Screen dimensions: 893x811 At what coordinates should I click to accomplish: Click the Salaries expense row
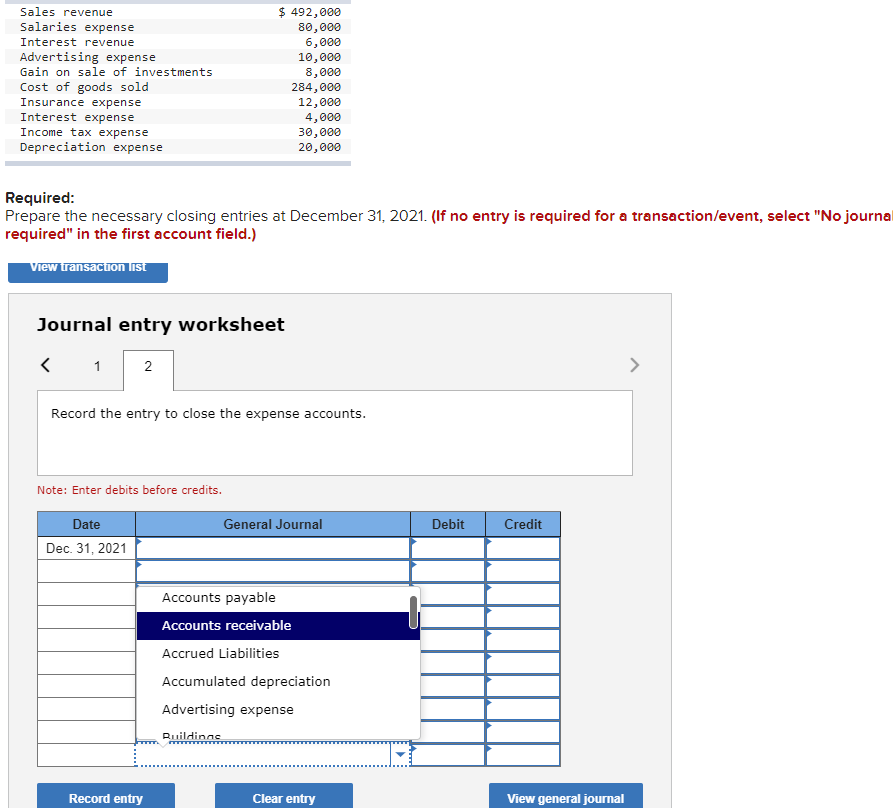[178, 27]
